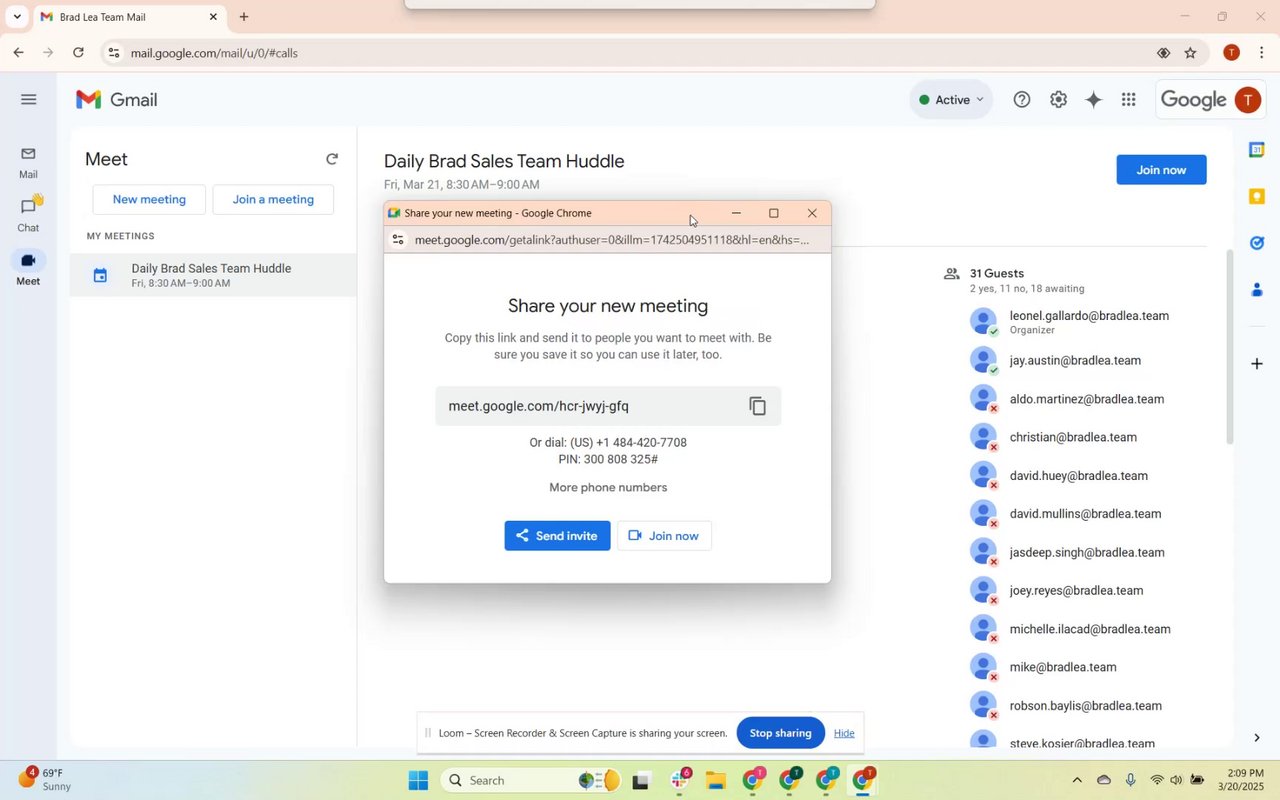
Task: Refresh the Meet meetings list
Action: pos(332,159)
